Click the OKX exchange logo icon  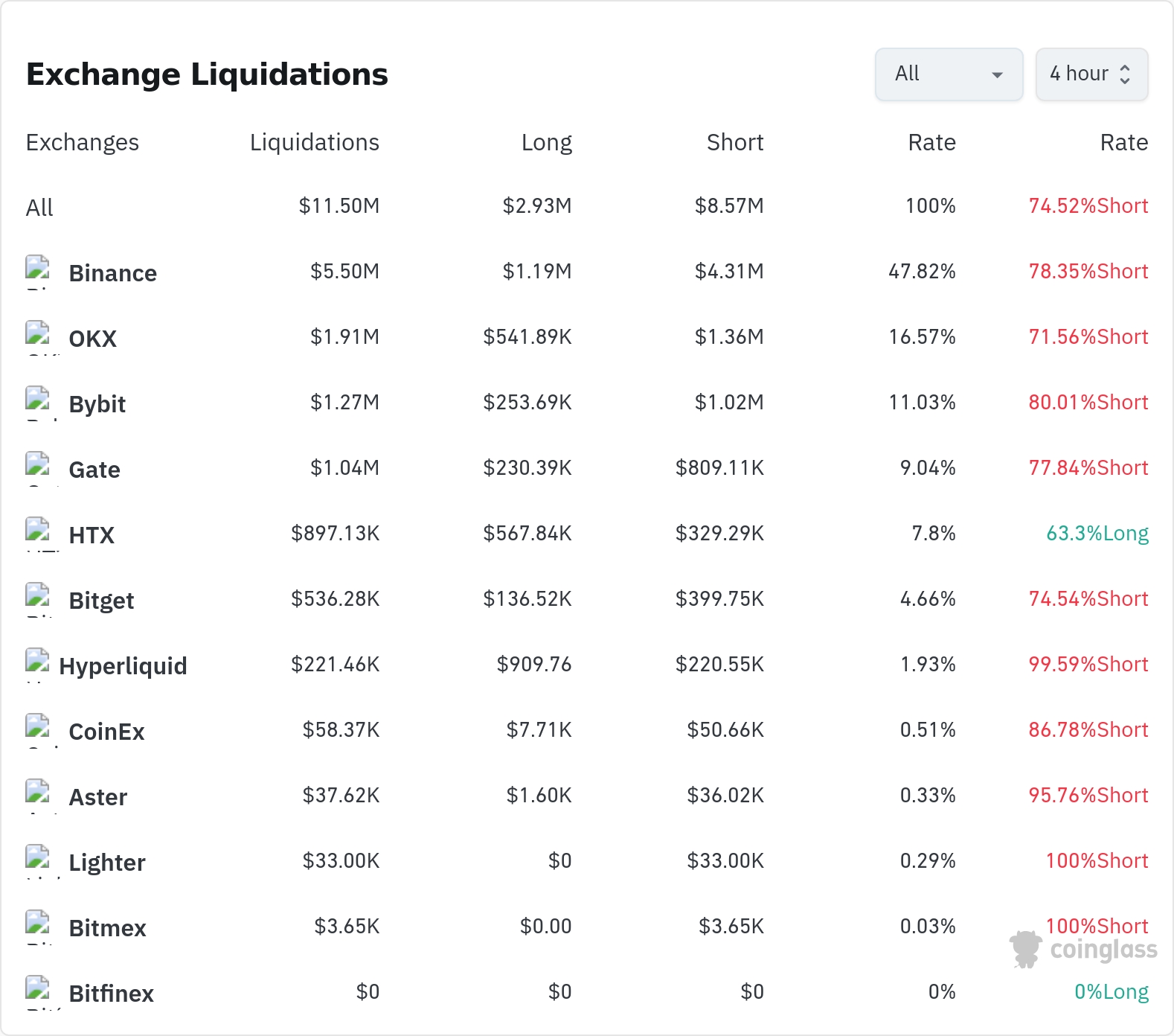[38, 338]
